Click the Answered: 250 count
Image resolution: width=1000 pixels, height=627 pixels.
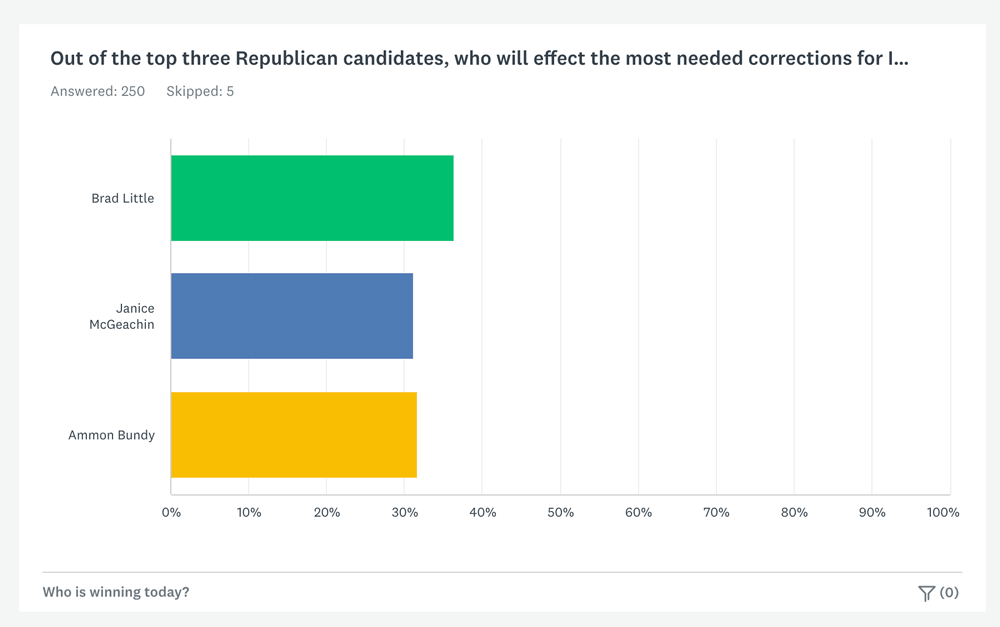pos(98,91)
